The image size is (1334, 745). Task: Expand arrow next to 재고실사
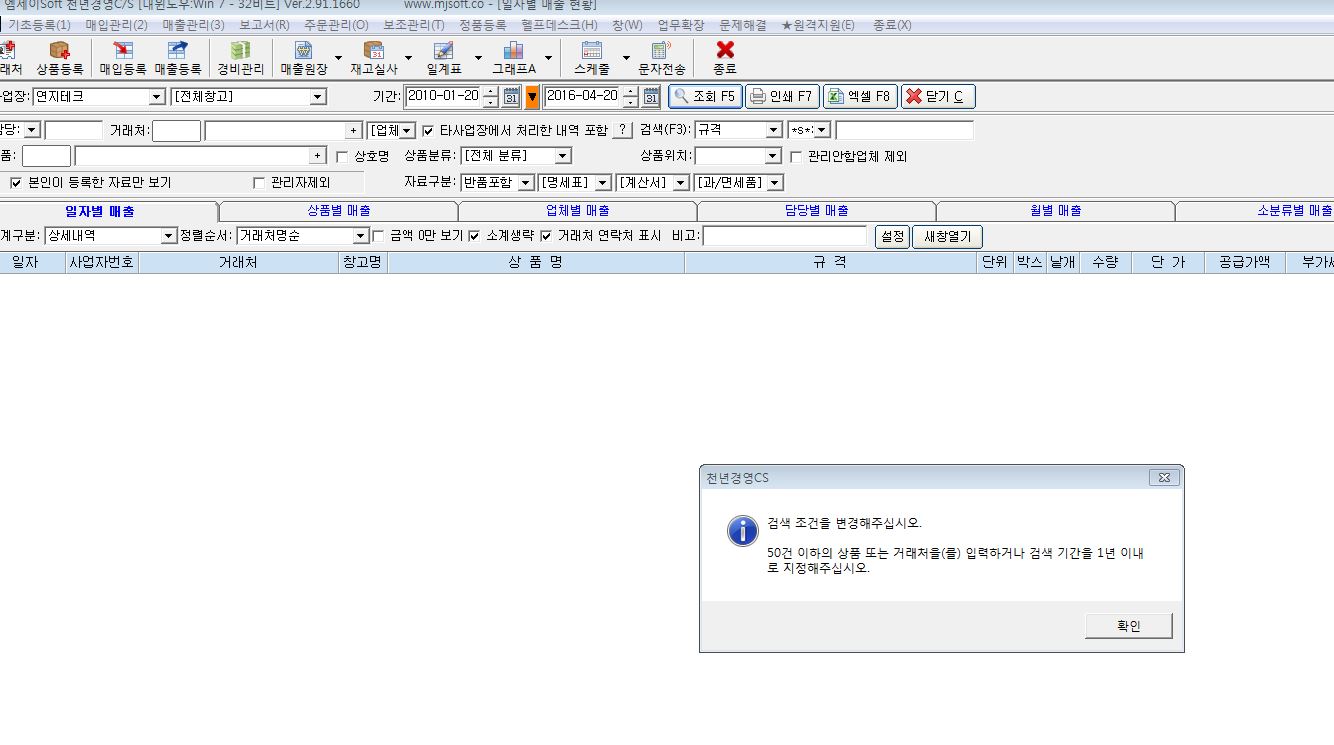tap(408, 58)
